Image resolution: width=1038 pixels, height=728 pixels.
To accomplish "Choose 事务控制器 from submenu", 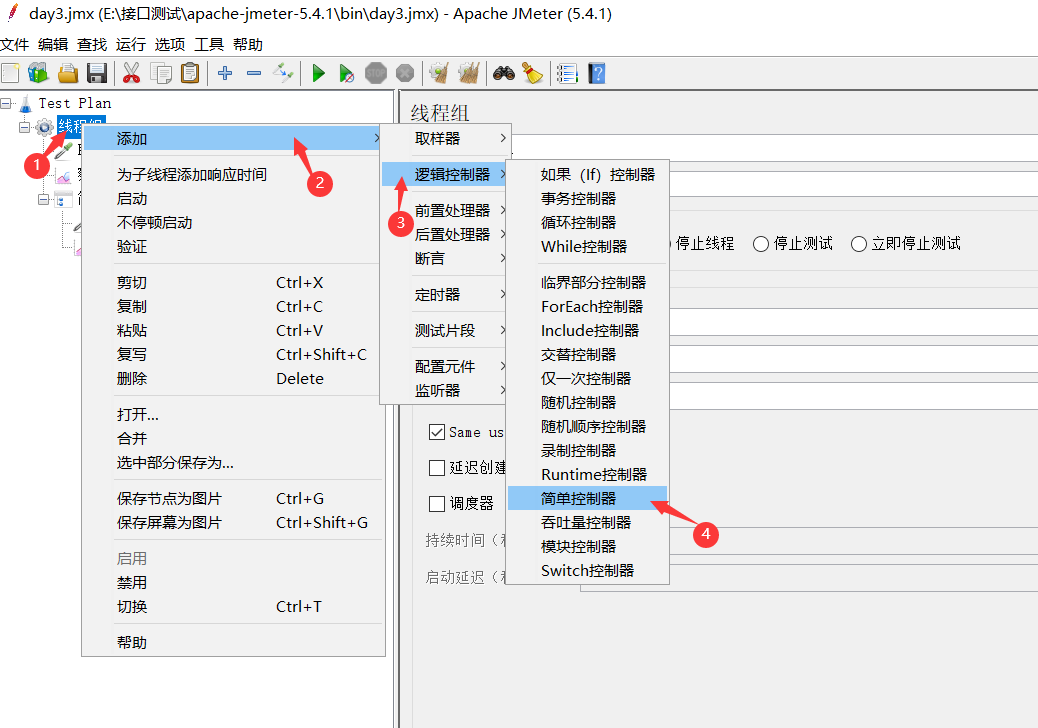I will coord(587,199).
